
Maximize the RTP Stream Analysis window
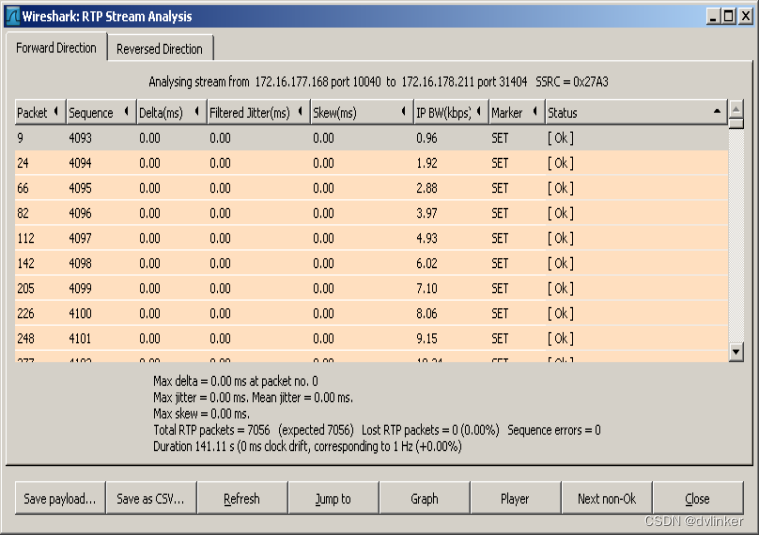point(729,16)
